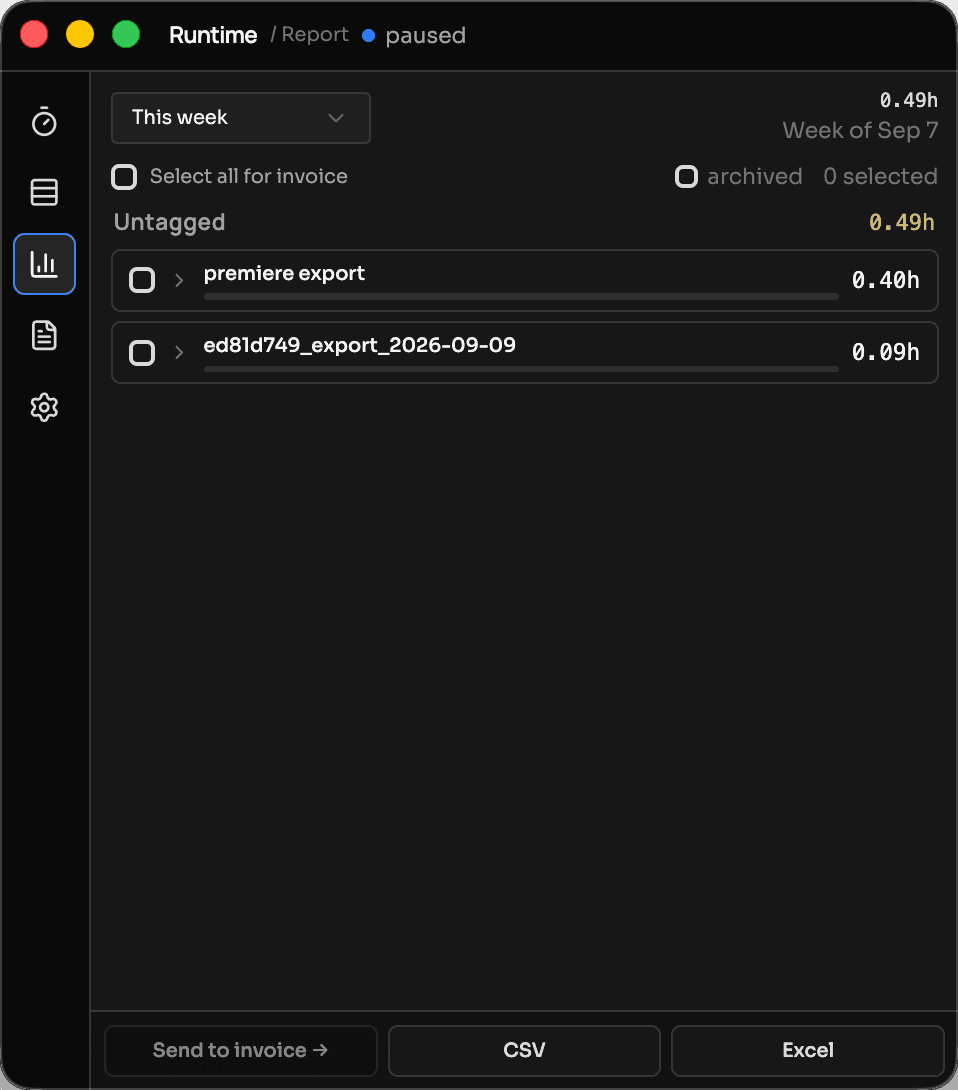958x1090 pixels.
Task: Open the This week period dropdown
Action: point(241,117)
